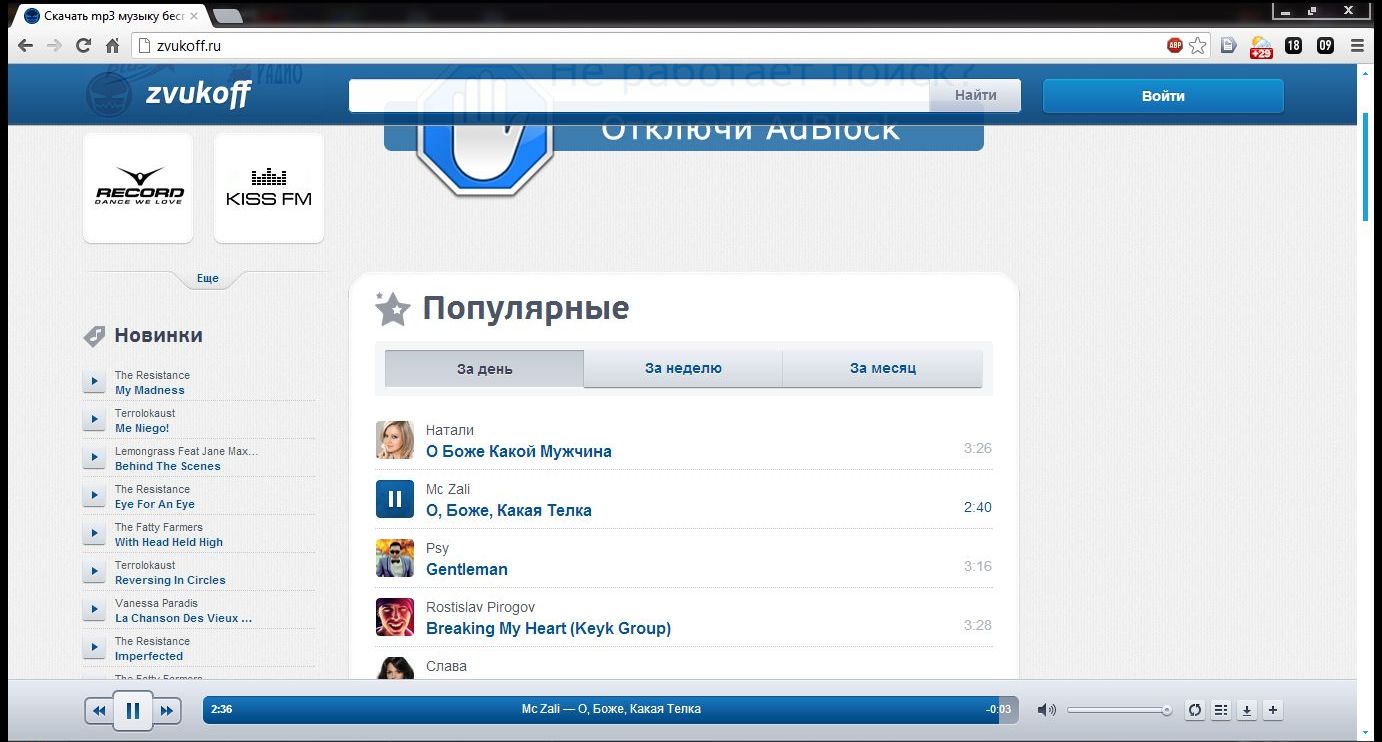The image size is (1382, 742).
Task: Seek within the track progress bar
Action: pyautogui.click(x=610, y=709)
